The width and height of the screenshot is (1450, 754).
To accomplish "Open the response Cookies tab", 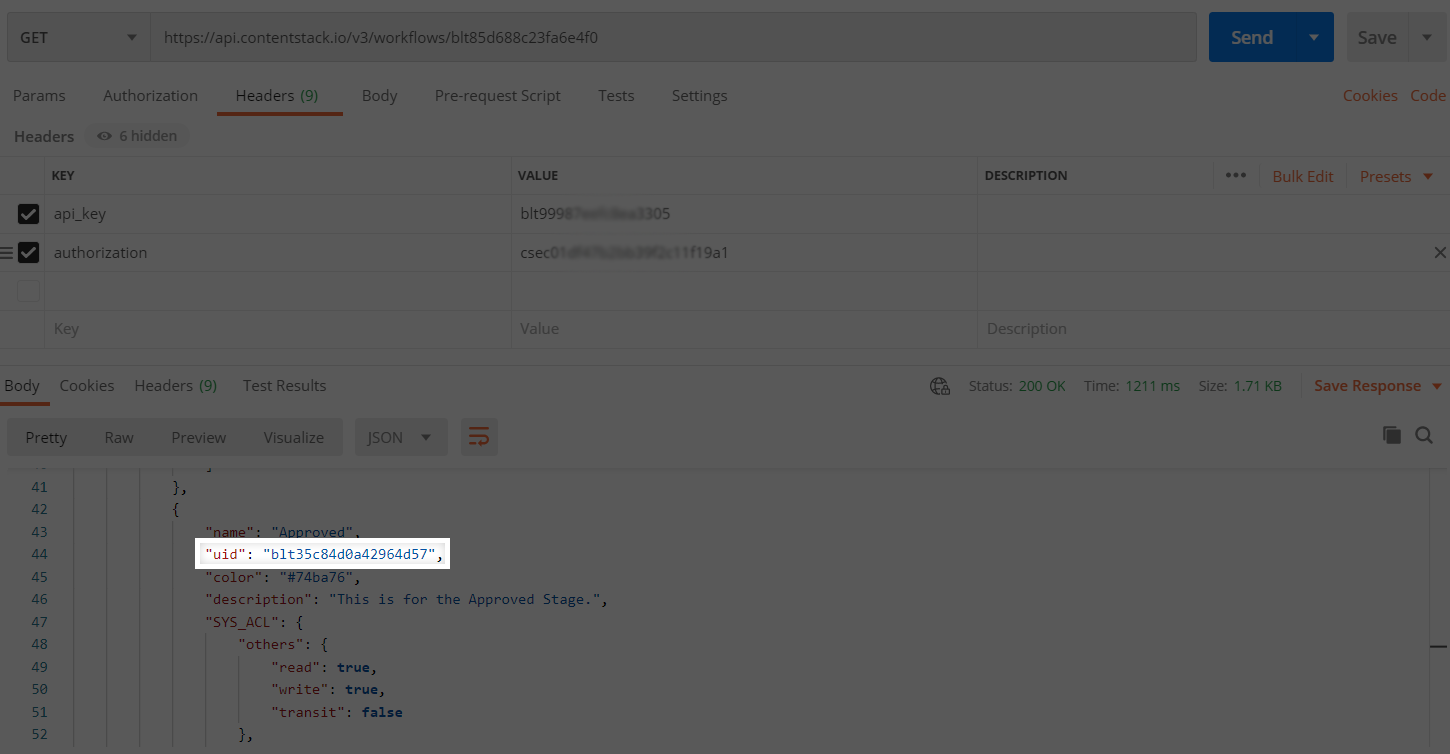I will pos(87,386).
